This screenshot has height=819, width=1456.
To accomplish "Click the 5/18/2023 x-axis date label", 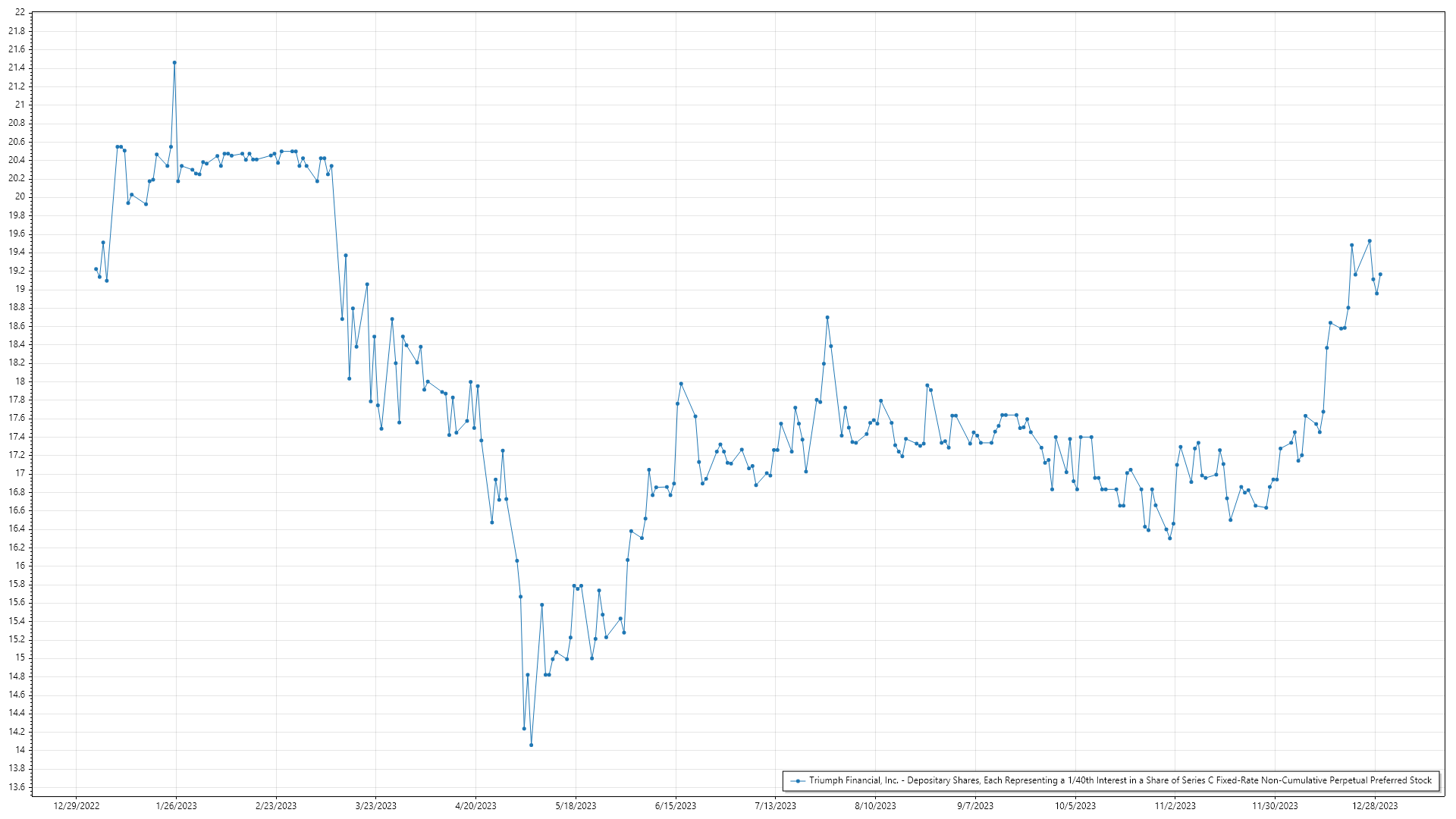I will click(x=576, y=805).
